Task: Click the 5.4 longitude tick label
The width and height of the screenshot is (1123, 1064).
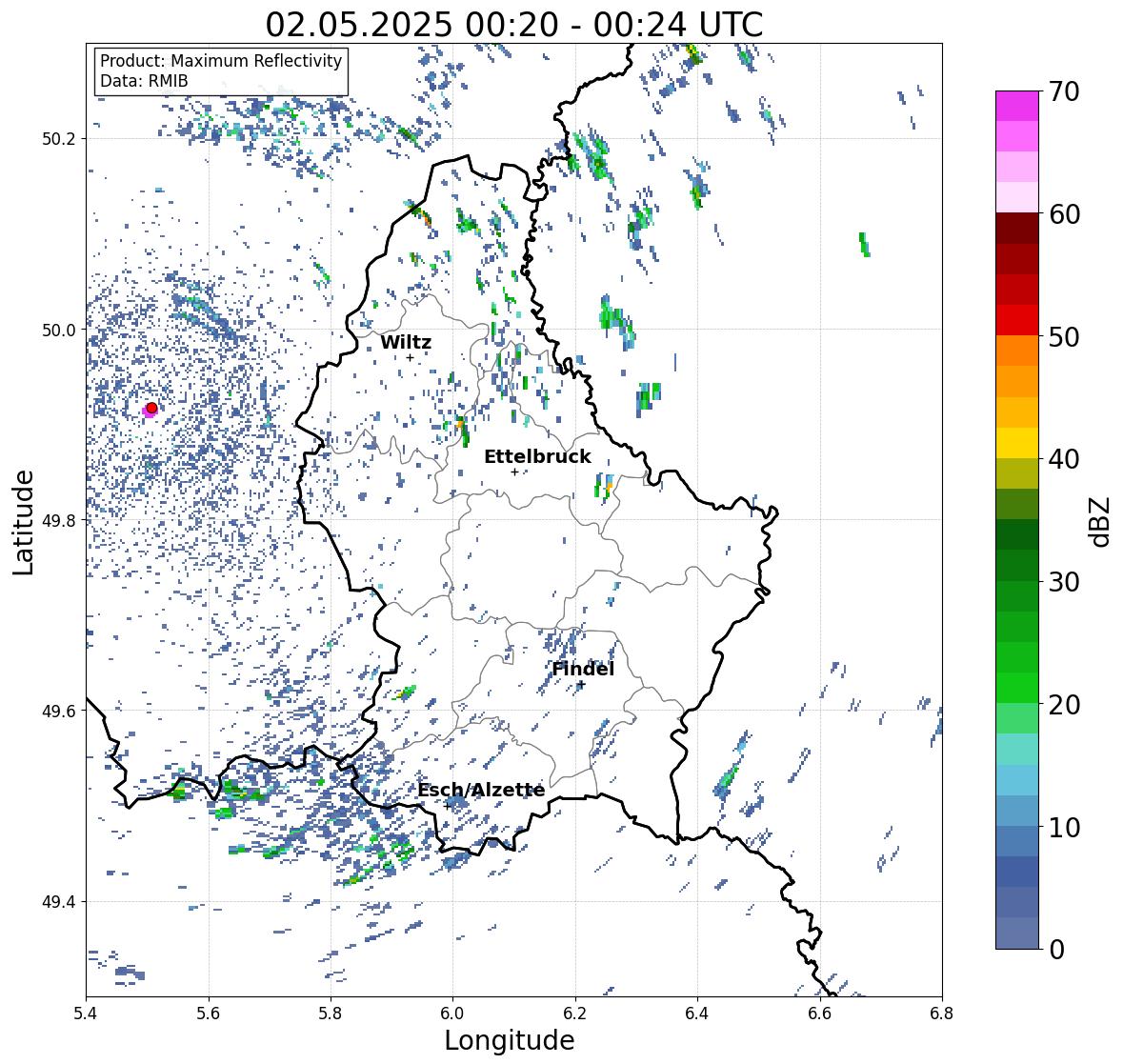Action: click(x=86, y=1013)
